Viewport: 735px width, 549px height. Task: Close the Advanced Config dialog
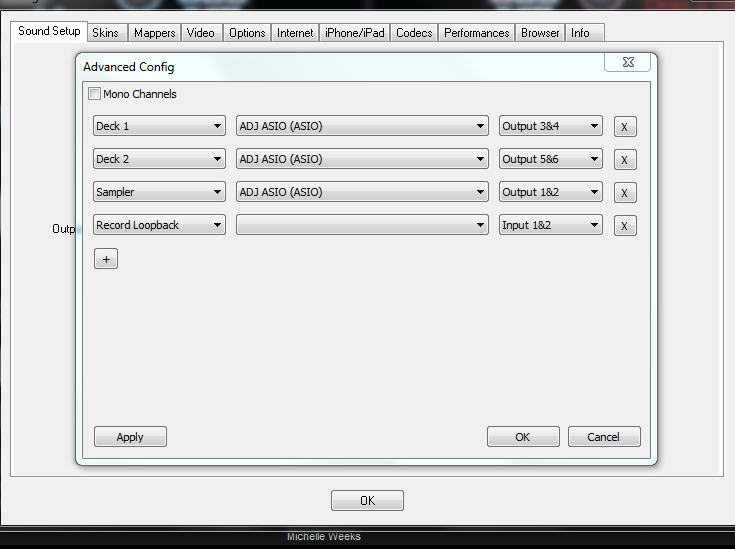627,63
